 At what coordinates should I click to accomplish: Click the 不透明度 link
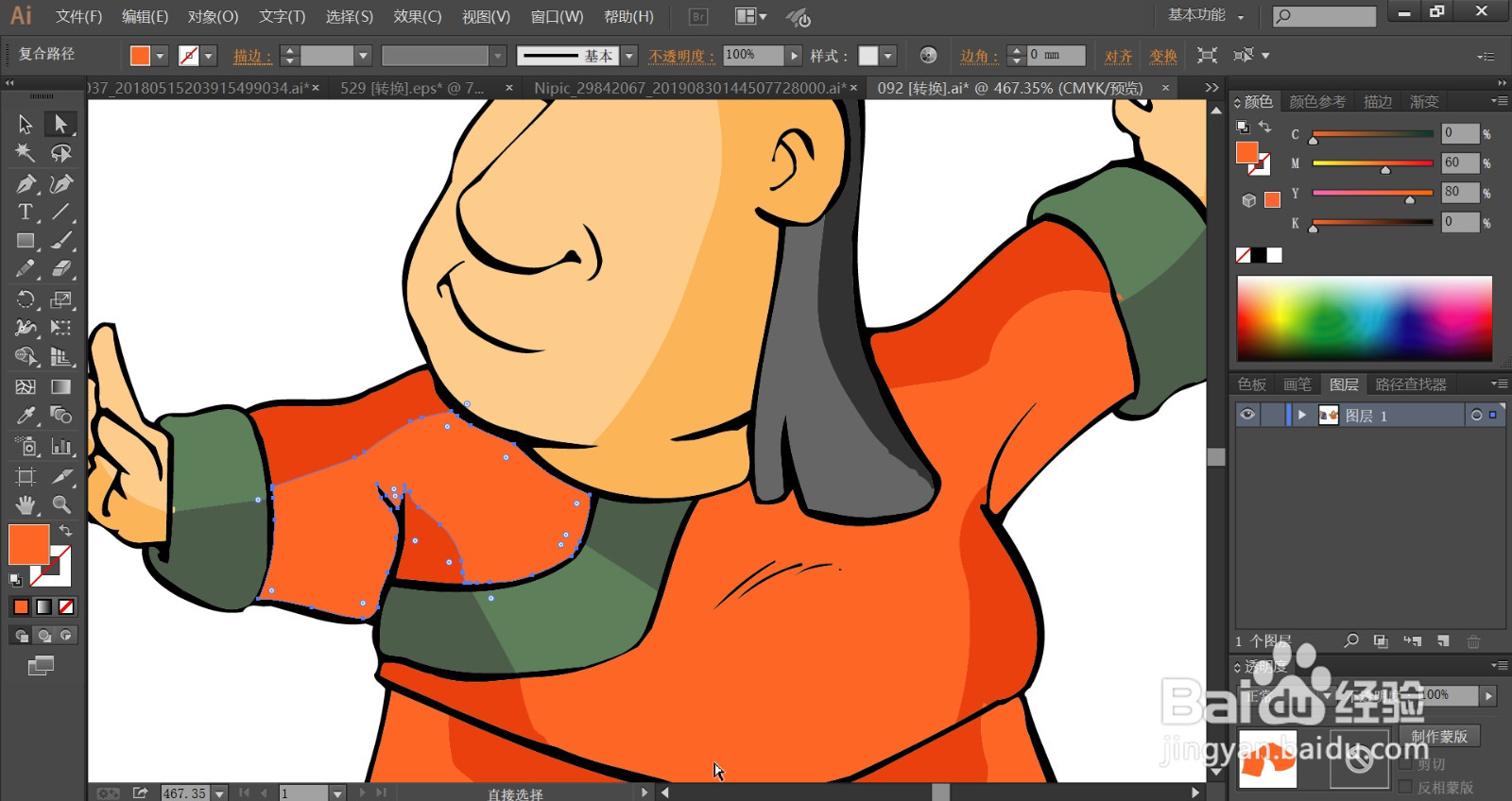click(681, 56)
